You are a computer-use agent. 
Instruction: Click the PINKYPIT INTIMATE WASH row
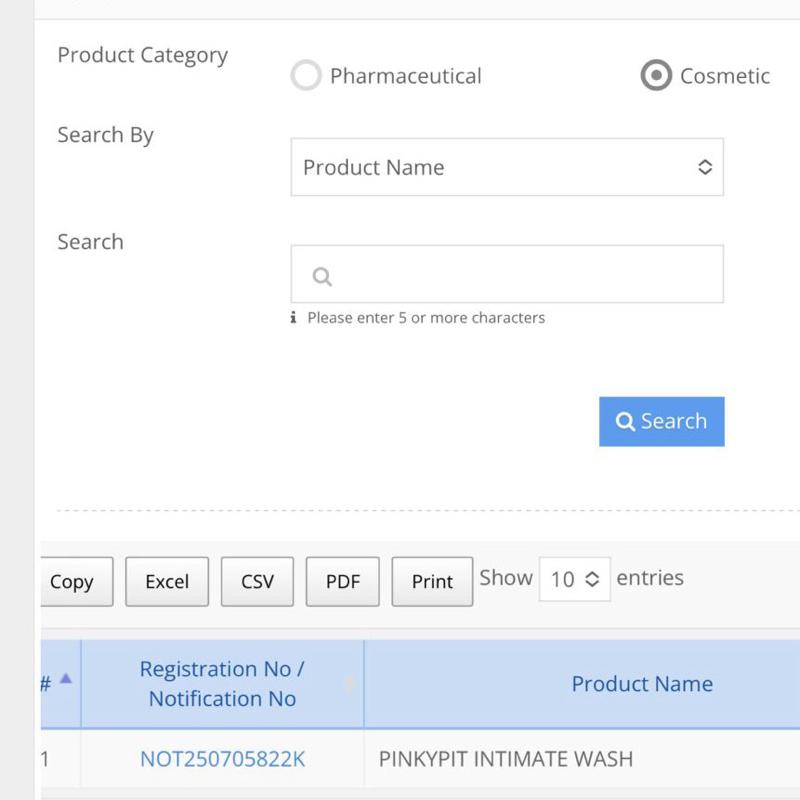pyautogui.click(x=506, y=759)
